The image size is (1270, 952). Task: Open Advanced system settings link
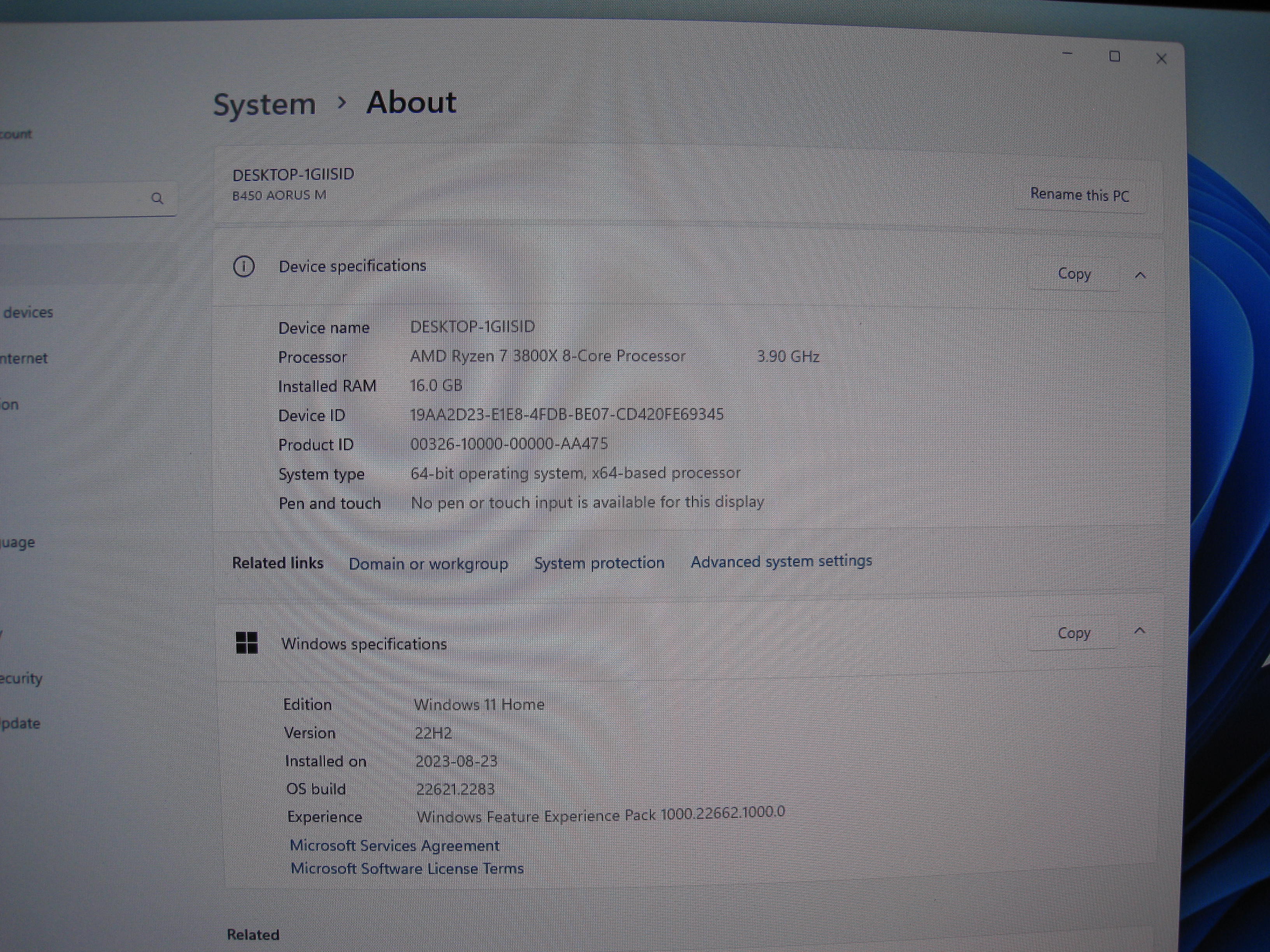781,561
